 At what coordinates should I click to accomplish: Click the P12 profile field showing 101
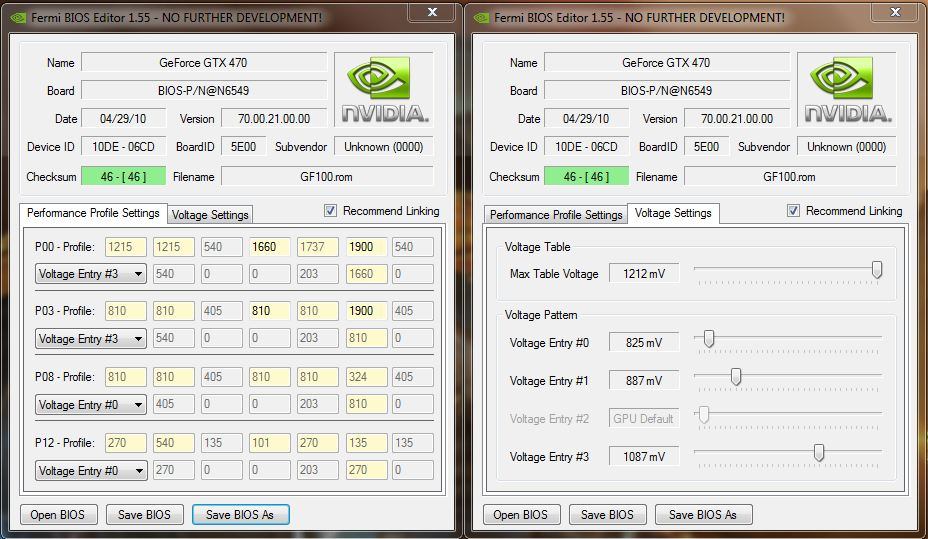tap(270, 443)
